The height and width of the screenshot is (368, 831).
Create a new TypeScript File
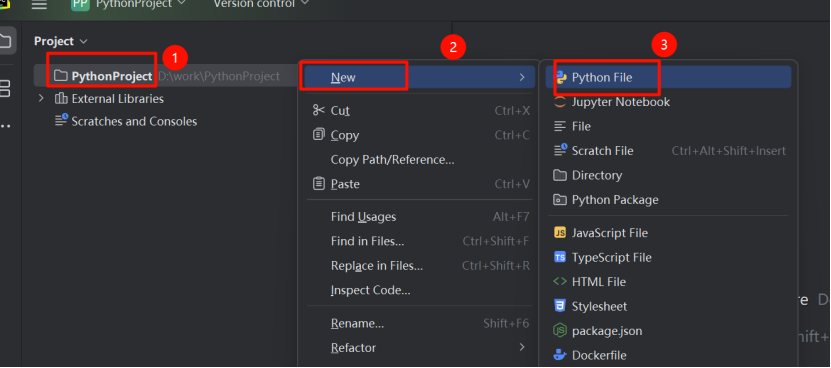pos(668,257)
